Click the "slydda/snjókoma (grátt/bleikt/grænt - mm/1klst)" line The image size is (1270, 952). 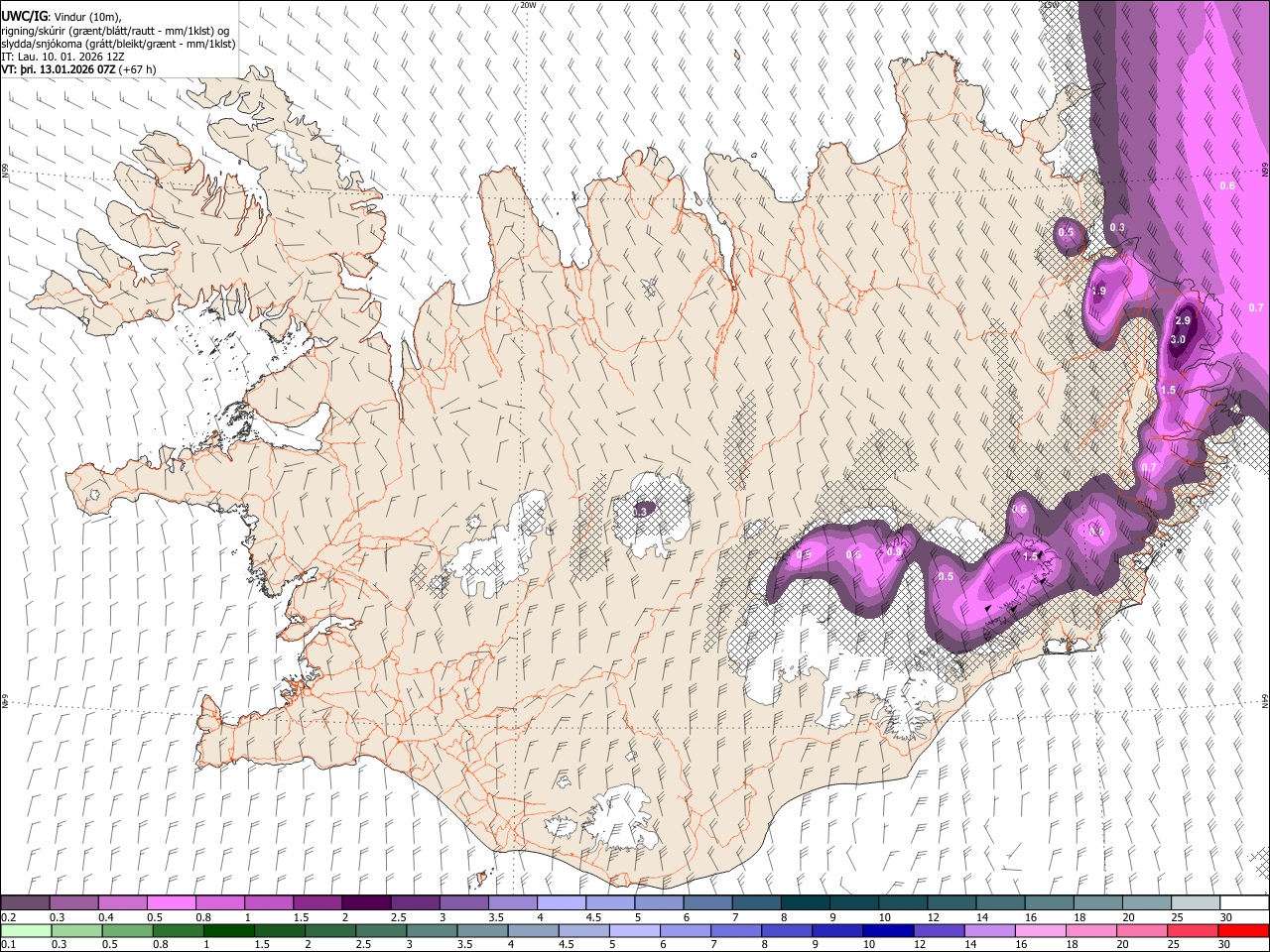[x=119, y=44]
